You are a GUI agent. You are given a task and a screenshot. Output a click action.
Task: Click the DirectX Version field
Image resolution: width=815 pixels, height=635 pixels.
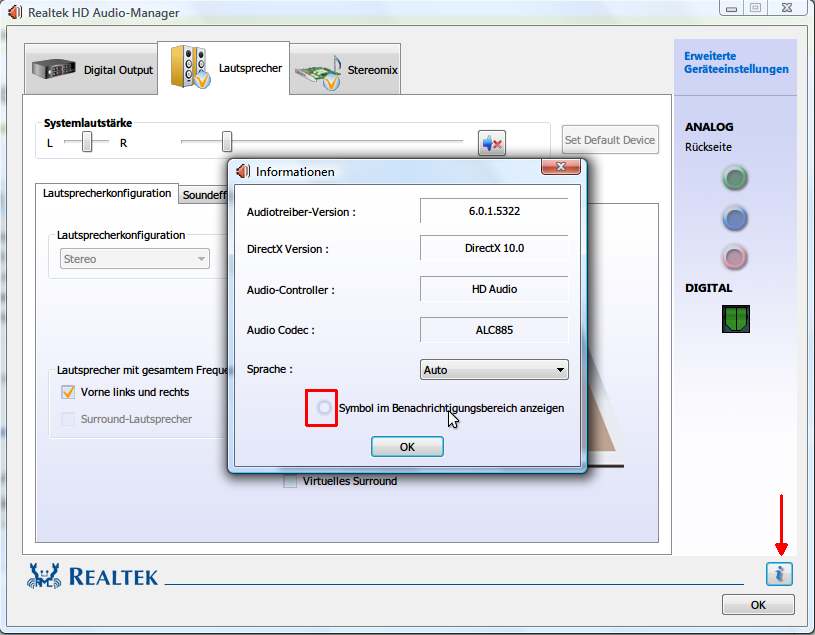494,248
